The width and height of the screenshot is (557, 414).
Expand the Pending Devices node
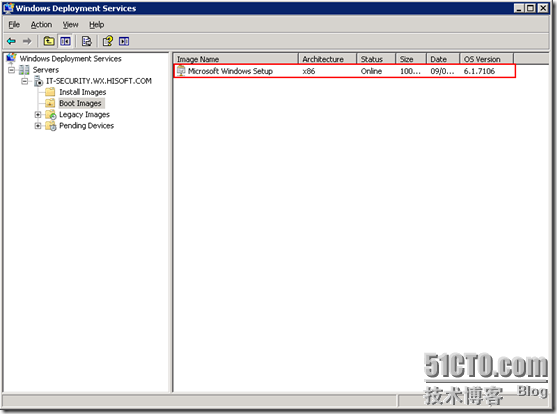click(x=38, y=126)
